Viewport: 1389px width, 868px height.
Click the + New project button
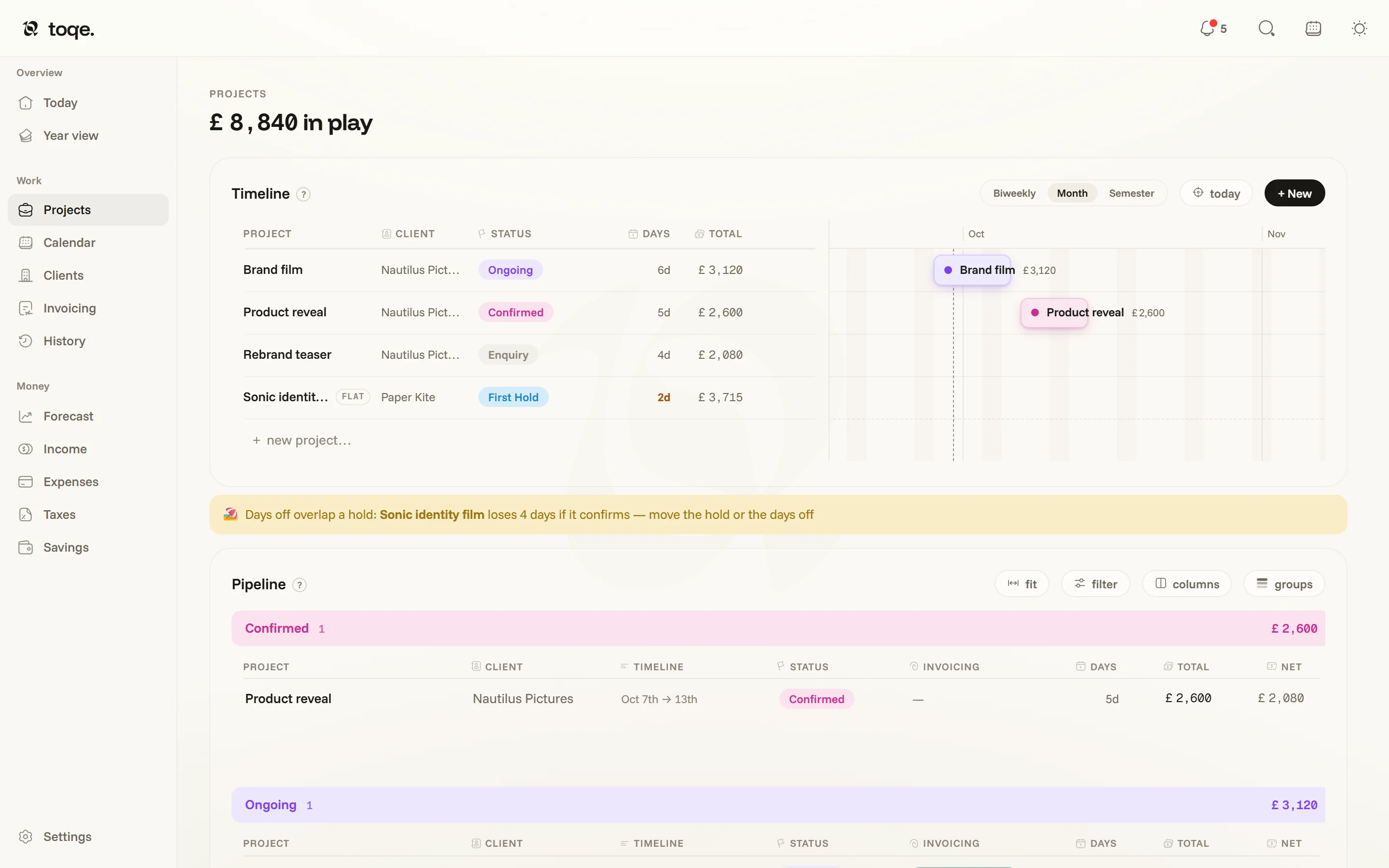(1294, 193)
